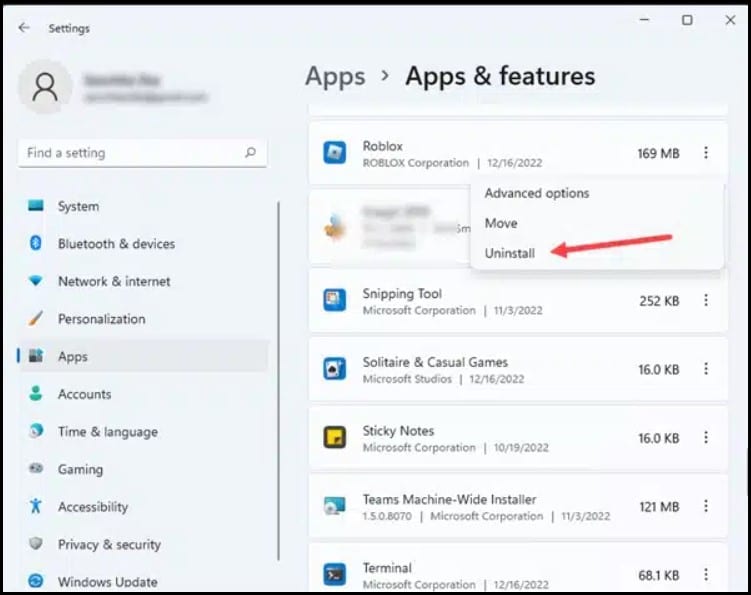Click inside the Find a setting field
The image size is (751, 595).
(x=142, y=153)
